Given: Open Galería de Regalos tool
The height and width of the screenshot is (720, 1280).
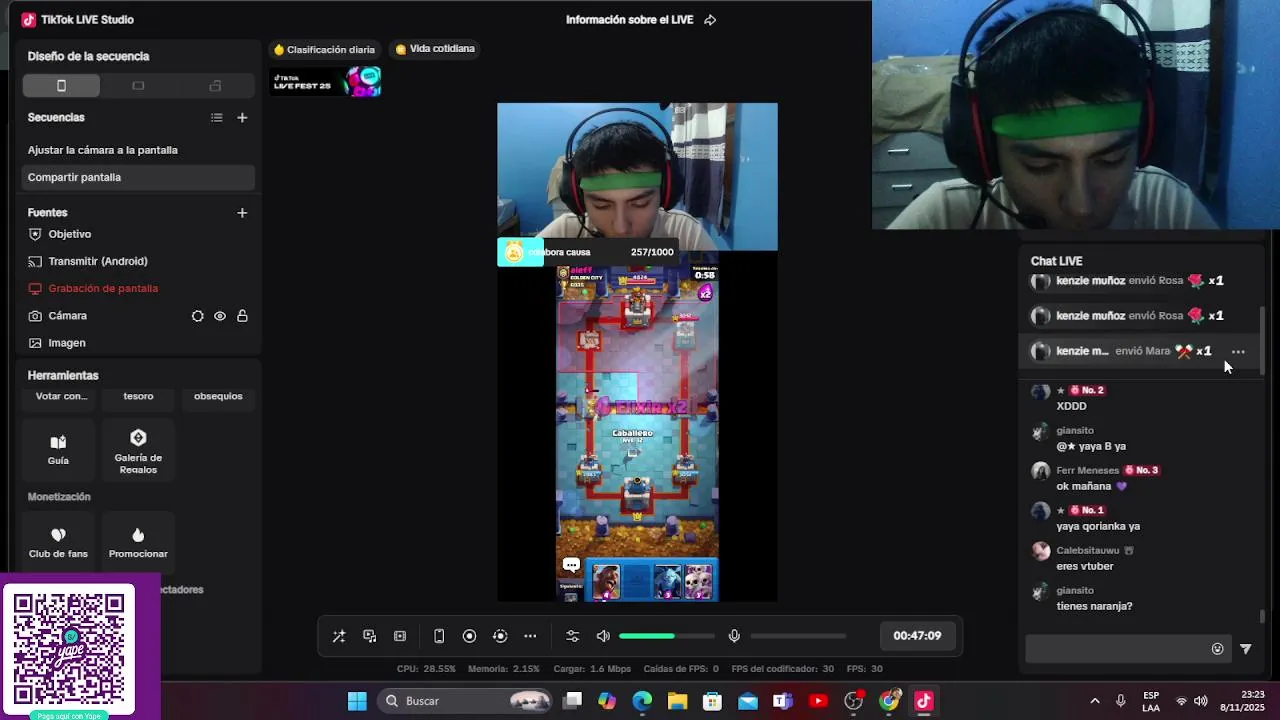Looking at the screenshot, I should click(138, 450).
